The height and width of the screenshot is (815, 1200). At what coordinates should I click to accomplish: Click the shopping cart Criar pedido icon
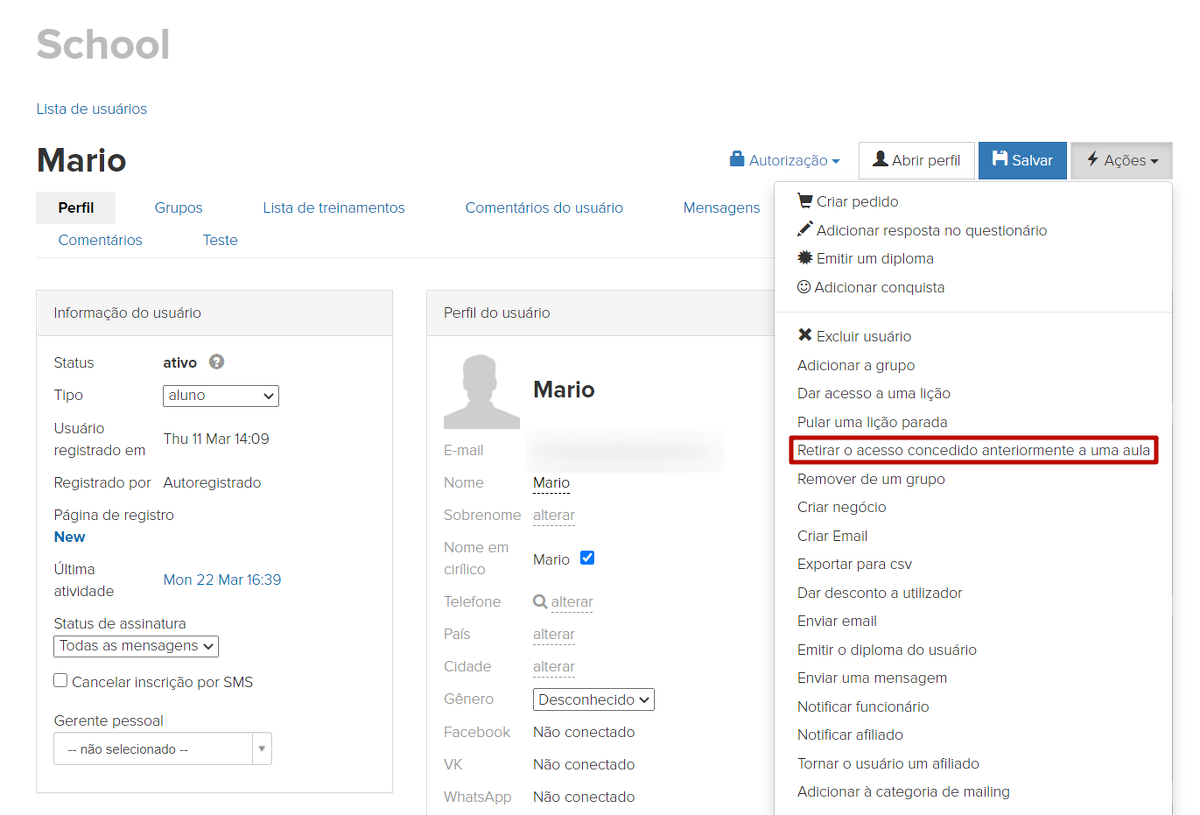coord(805,201)
